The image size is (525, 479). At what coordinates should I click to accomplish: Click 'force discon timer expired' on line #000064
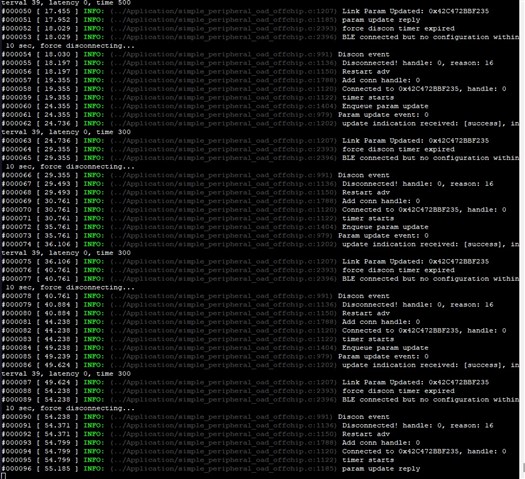[398, 150]
